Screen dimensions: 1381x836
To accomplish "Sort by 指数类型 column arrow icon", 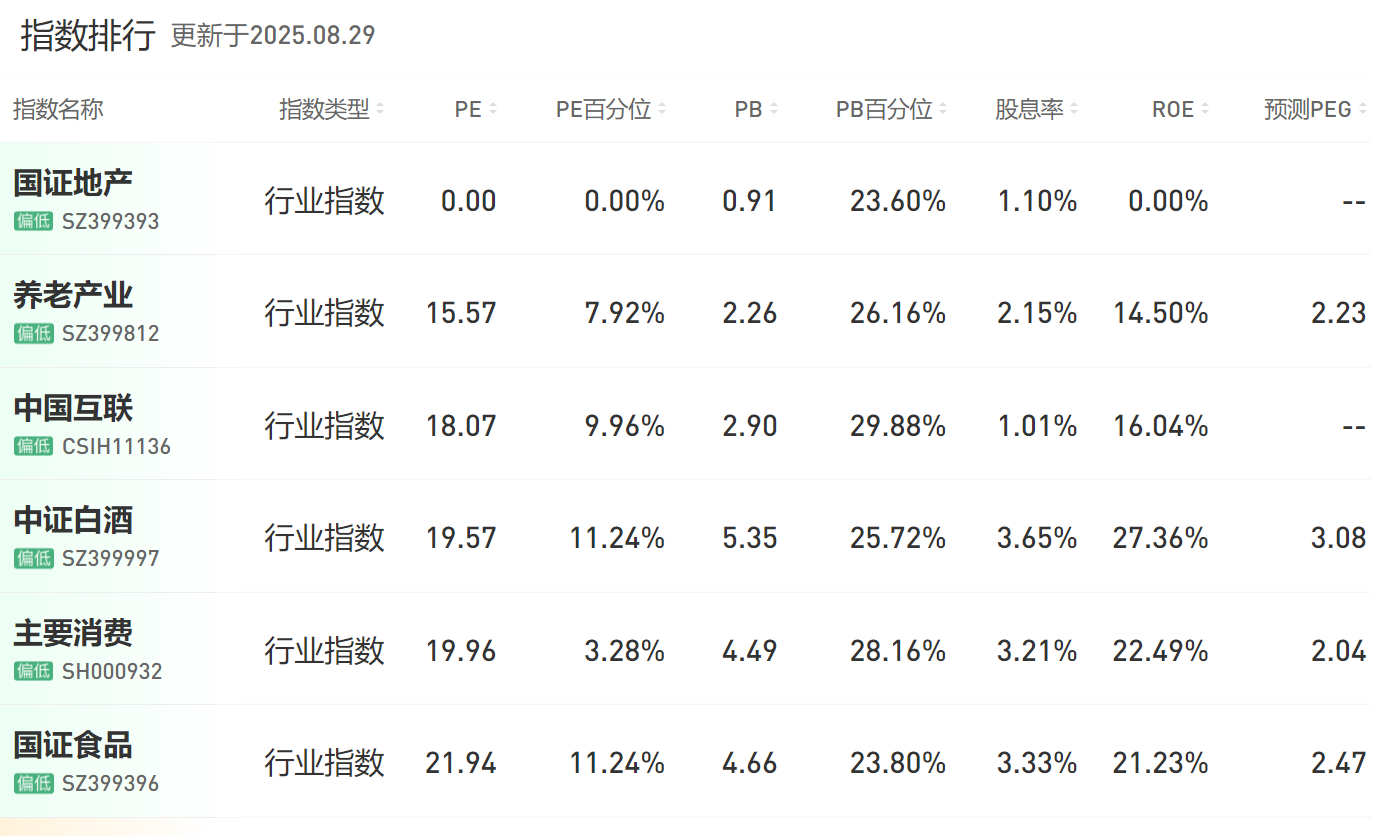I will tap(380, 110).
